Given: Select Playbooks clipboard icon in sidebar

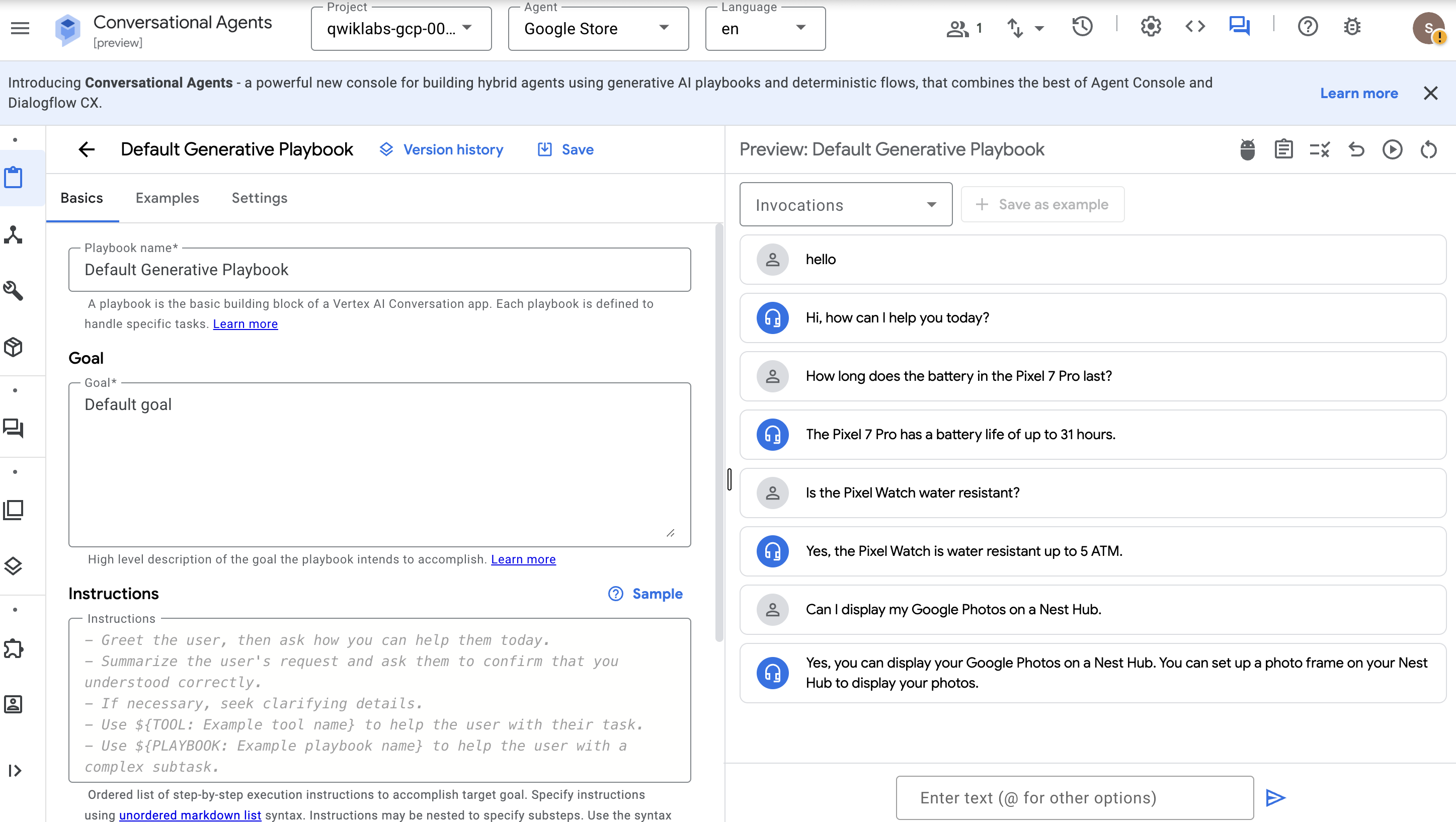Looking at the screenshot, I should coord(14,178).
